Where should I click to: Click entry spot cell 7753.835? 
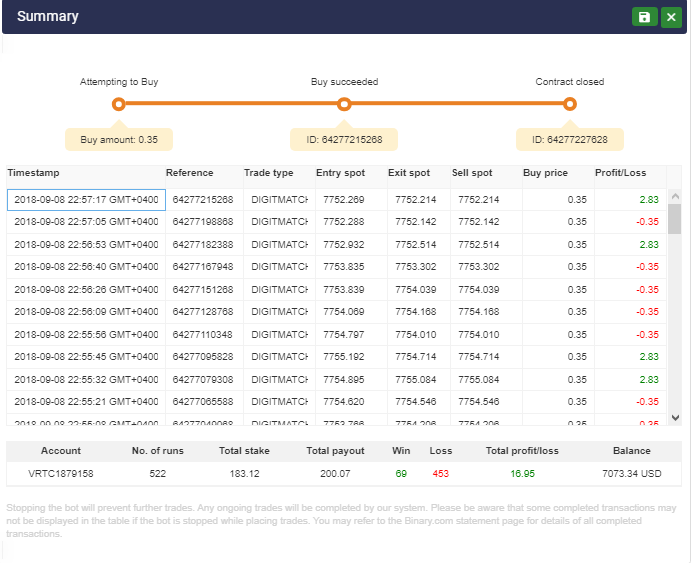(351, 267)
